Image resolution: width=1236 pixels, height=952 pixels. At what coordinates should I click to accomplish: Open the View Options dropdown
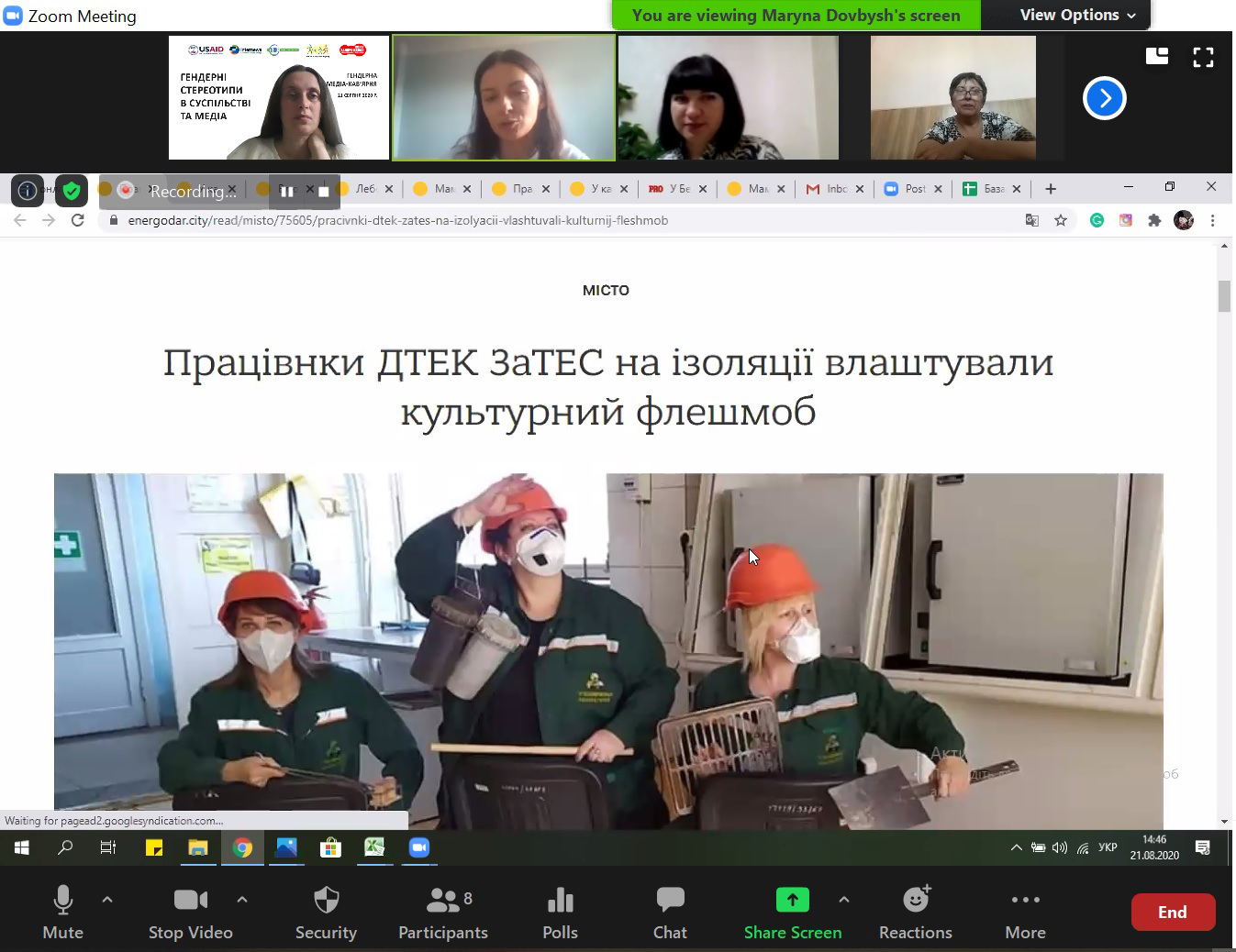pyautogui.click(x=1077, y=15)
